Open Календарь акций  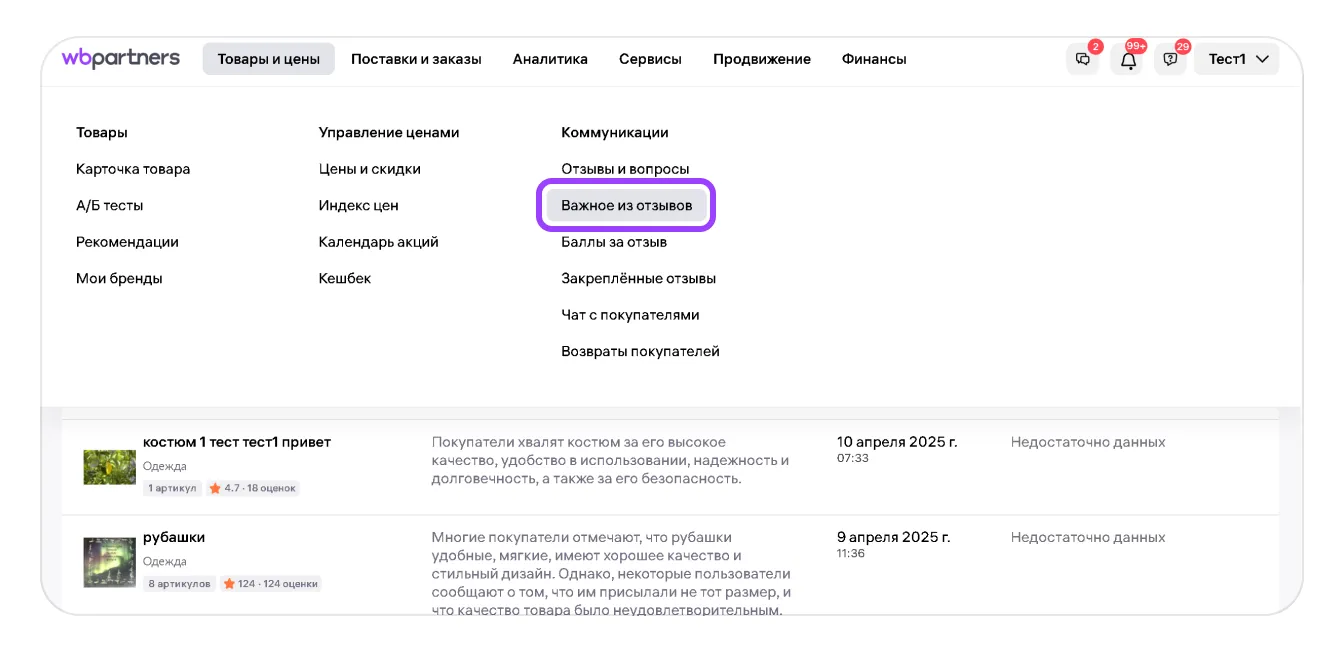[378, 242]
